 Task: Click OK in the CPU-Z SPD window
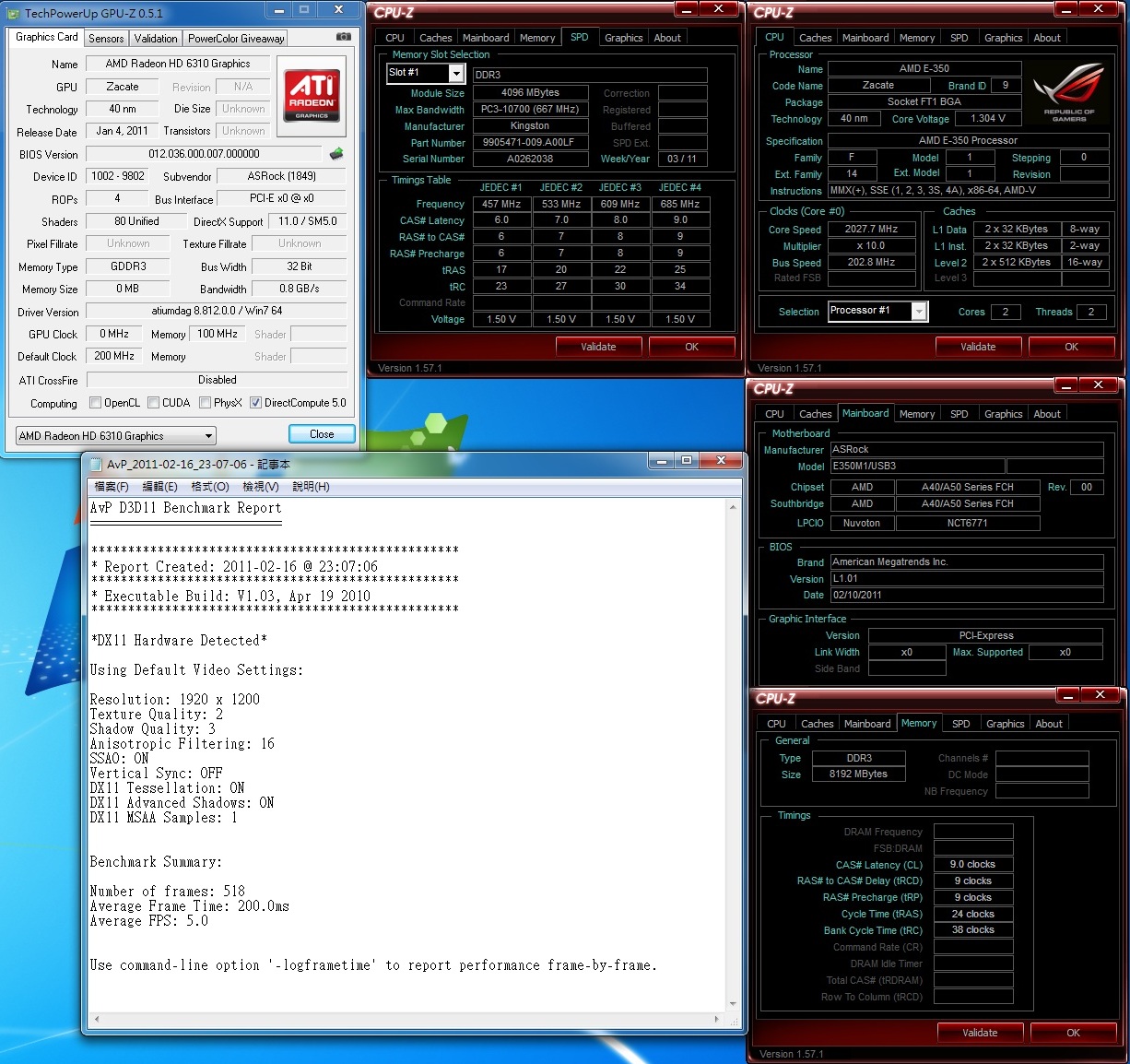coord(691,347)
